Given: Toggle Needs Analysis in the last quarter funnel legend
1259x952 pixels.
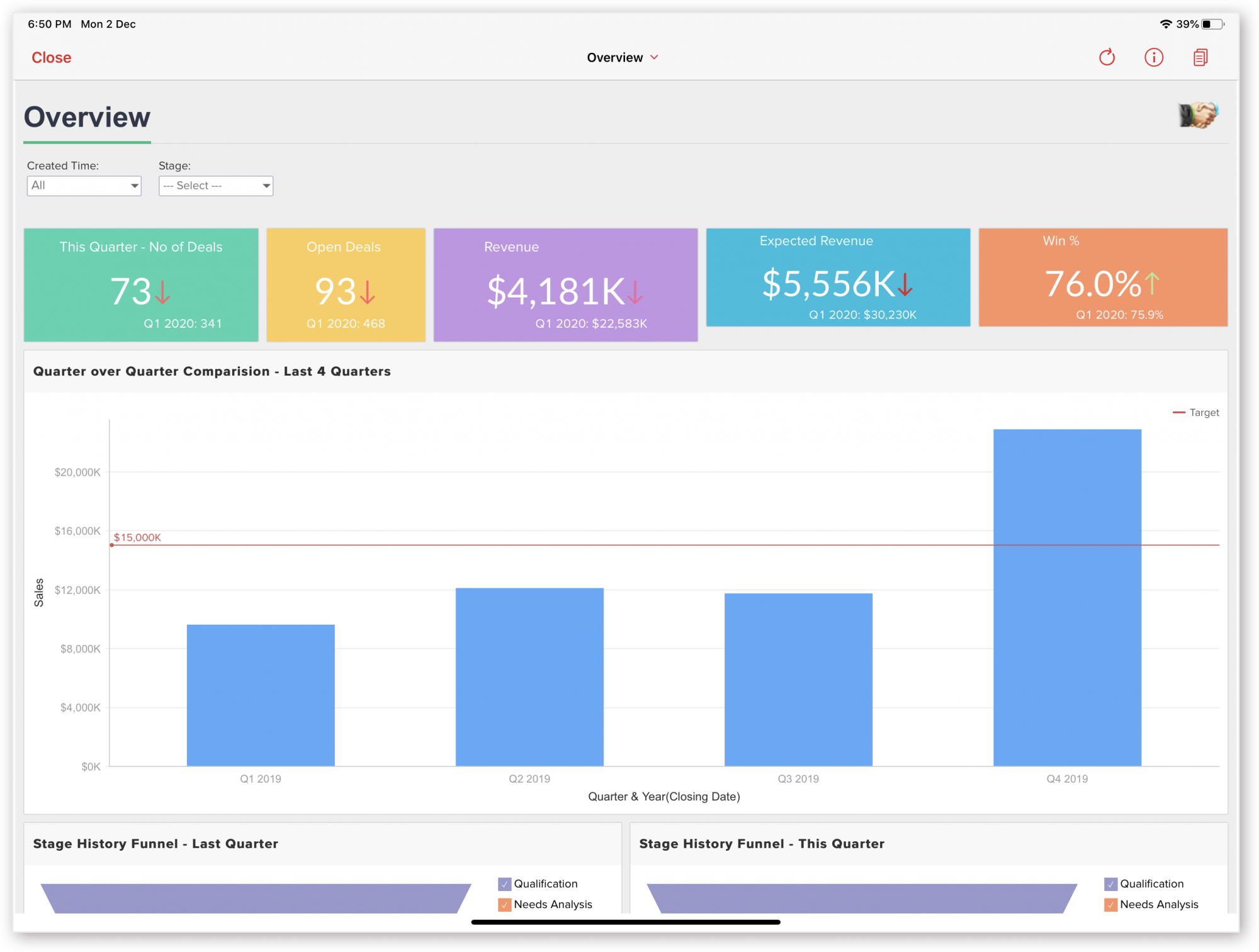Looking at the screenshot, I should tap(504, 904).
